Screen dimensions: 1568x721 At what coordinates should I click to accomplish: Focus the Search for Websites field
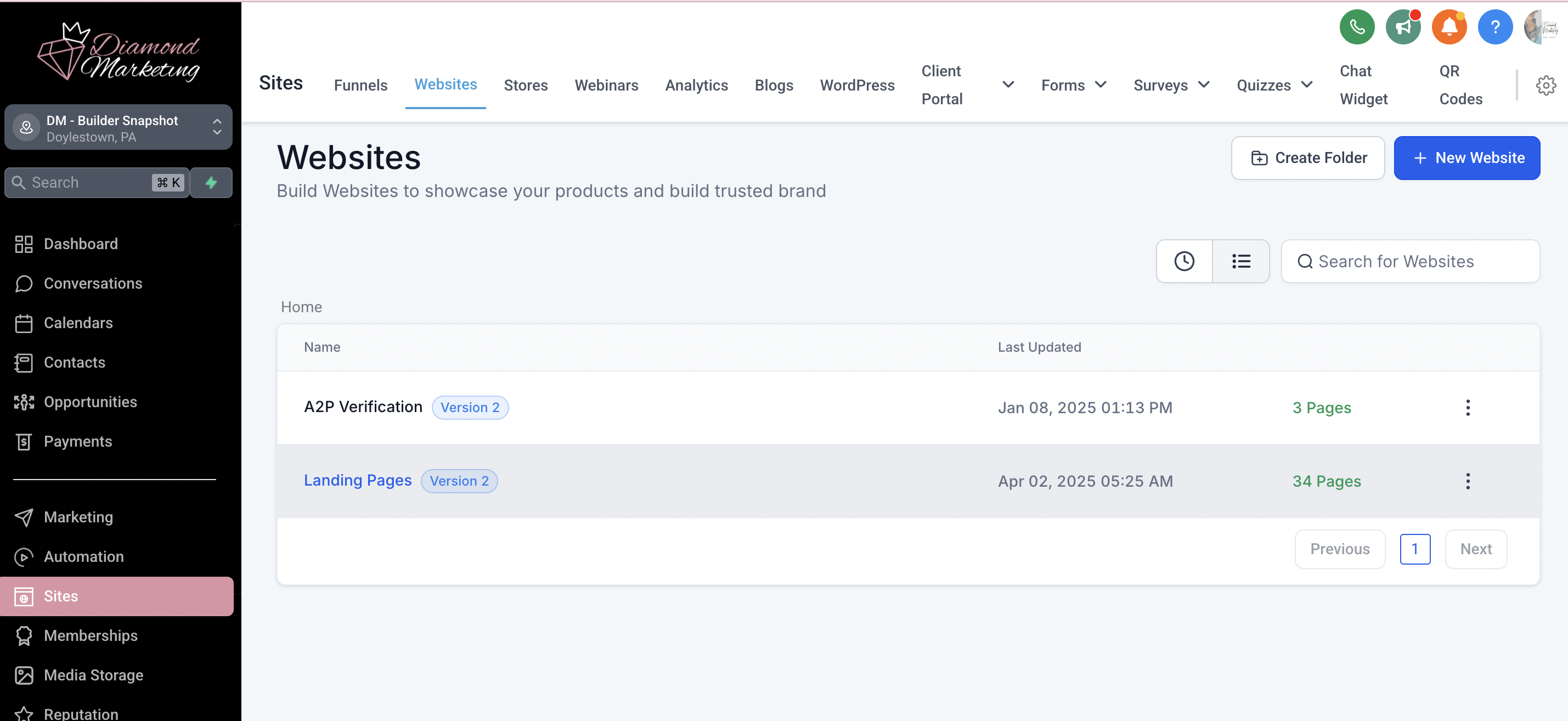pos(1411,261)
